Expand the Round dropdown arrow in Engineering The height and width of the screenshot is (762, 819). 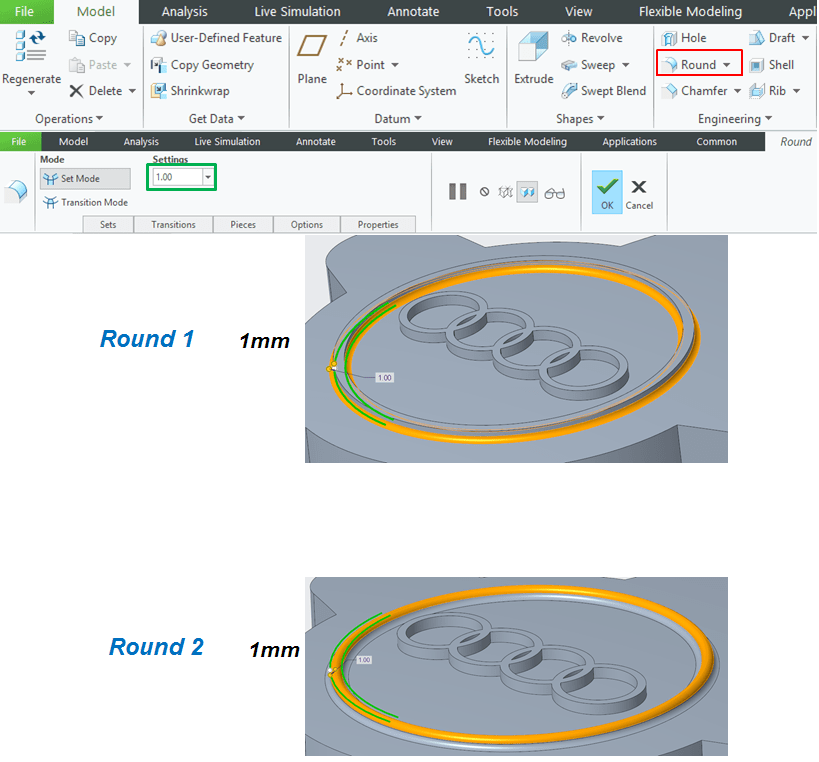coord(726,65)
